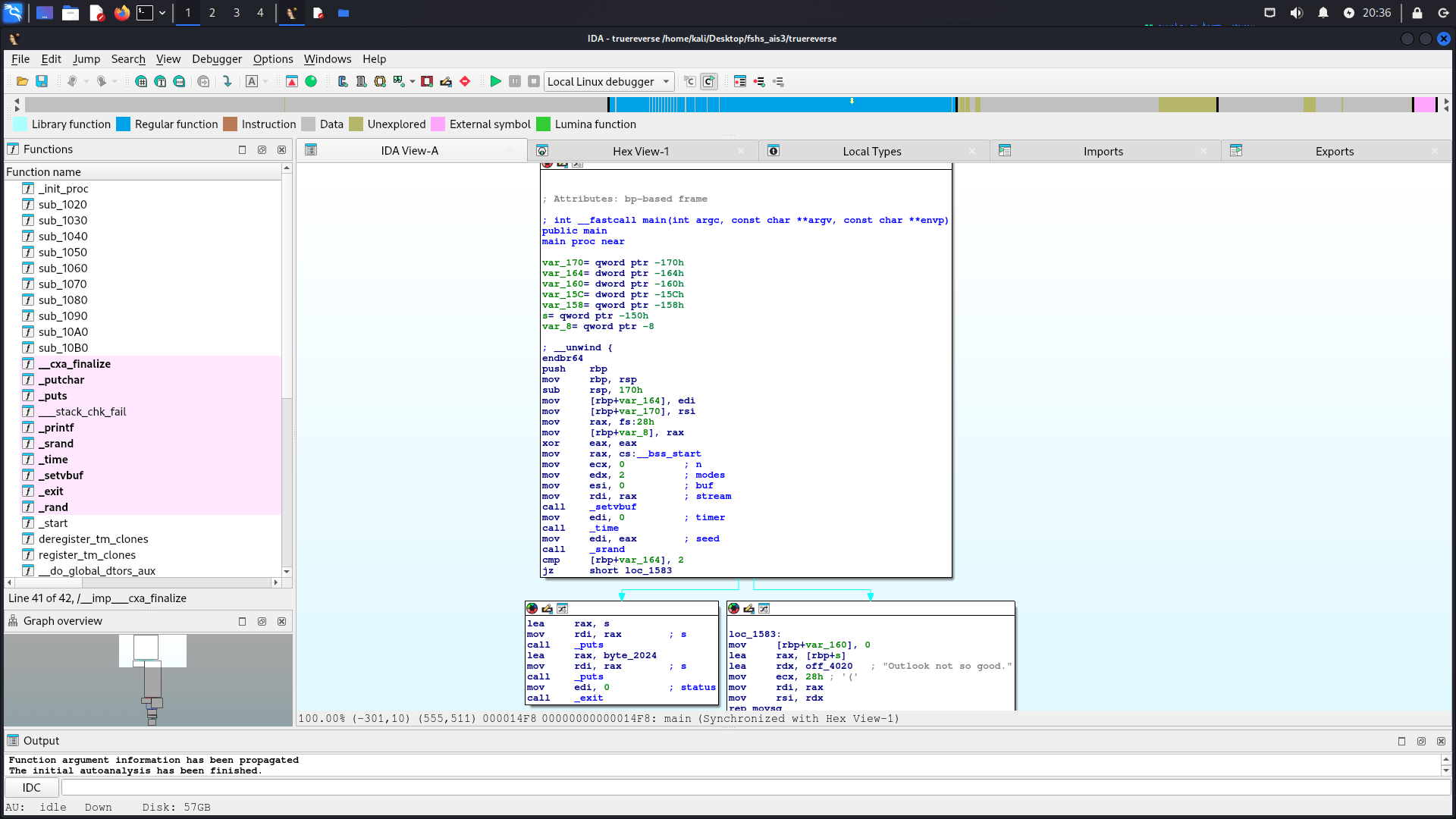This screenshot has width=1456, height=819.
Task: Click the green circle toolbar icon
Action: (x=311, y=82)
